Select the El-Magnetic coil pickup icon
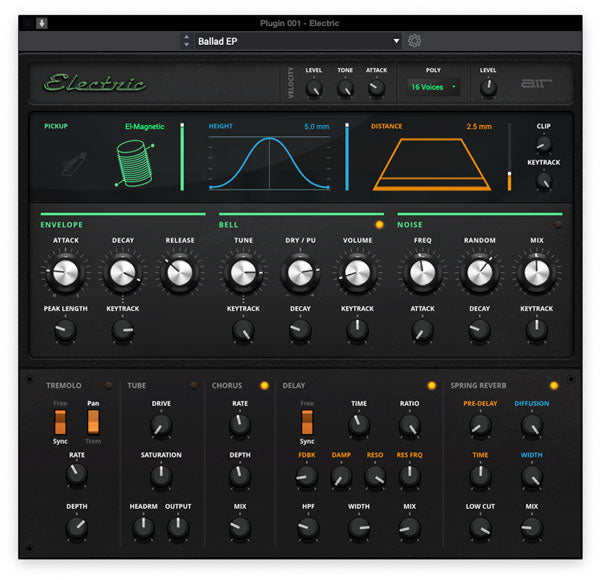Screen dimensions: 600x580 tap(135, 163)
